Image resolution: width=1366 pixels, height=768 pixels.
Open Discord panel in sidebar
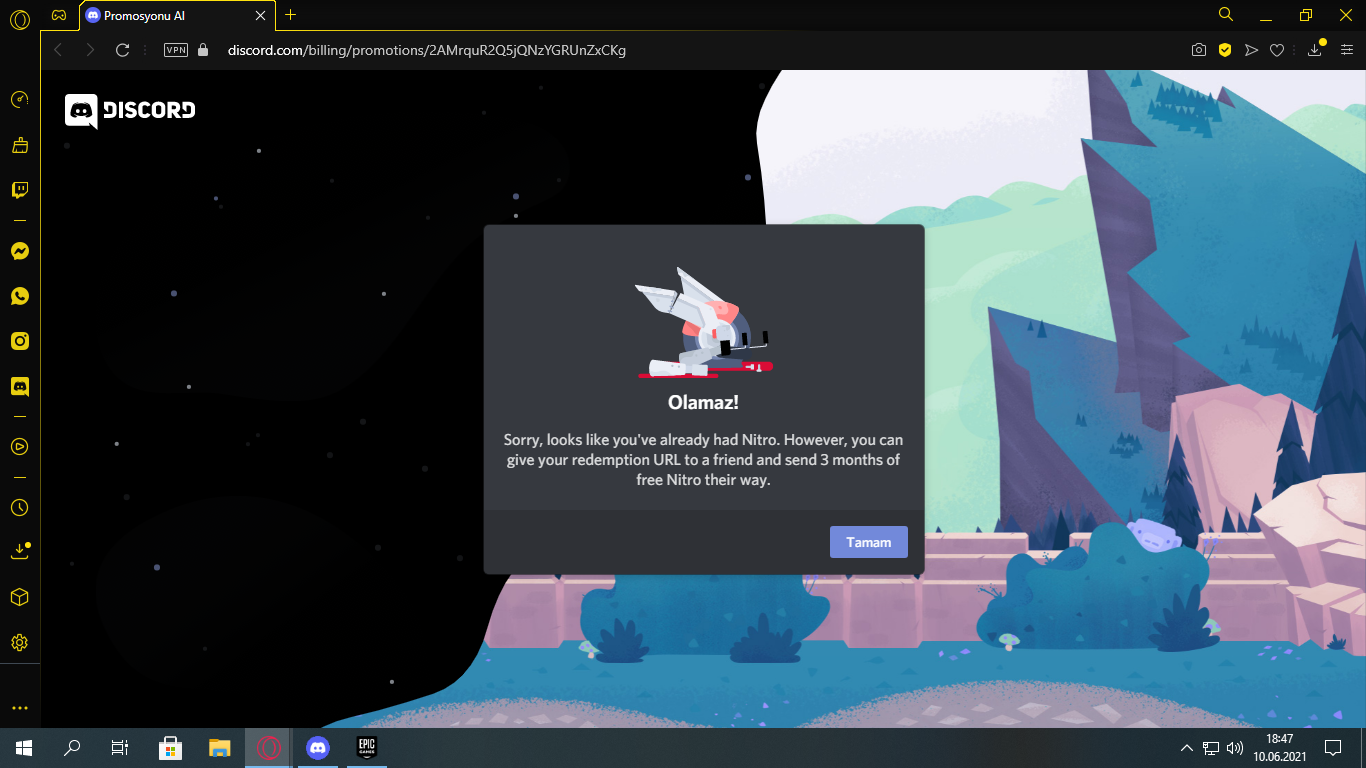19,386
